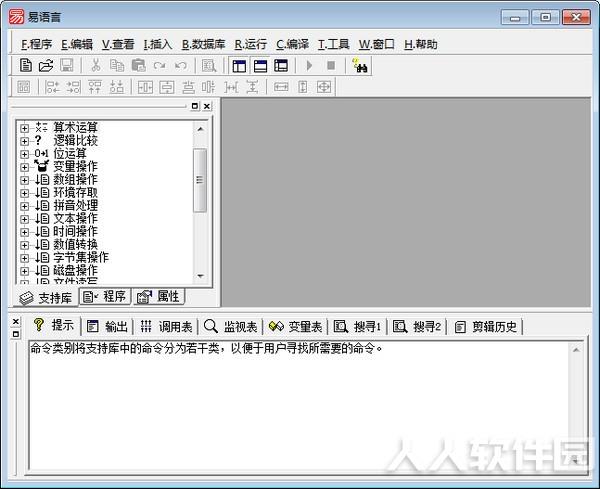Screen dimensions: 600x489
Task: Click the center horizontally in window icon
Action: pos(145,87)
